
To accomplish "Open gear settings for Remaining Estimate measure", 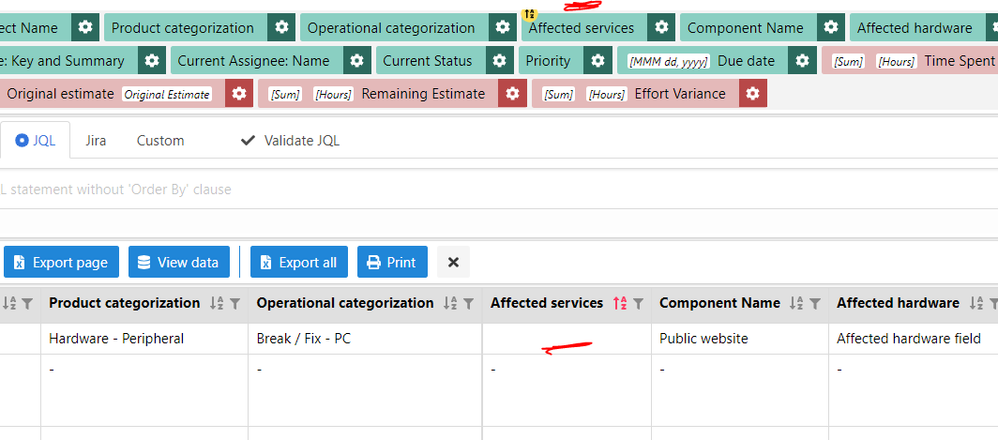I will [x=512, y=94].
